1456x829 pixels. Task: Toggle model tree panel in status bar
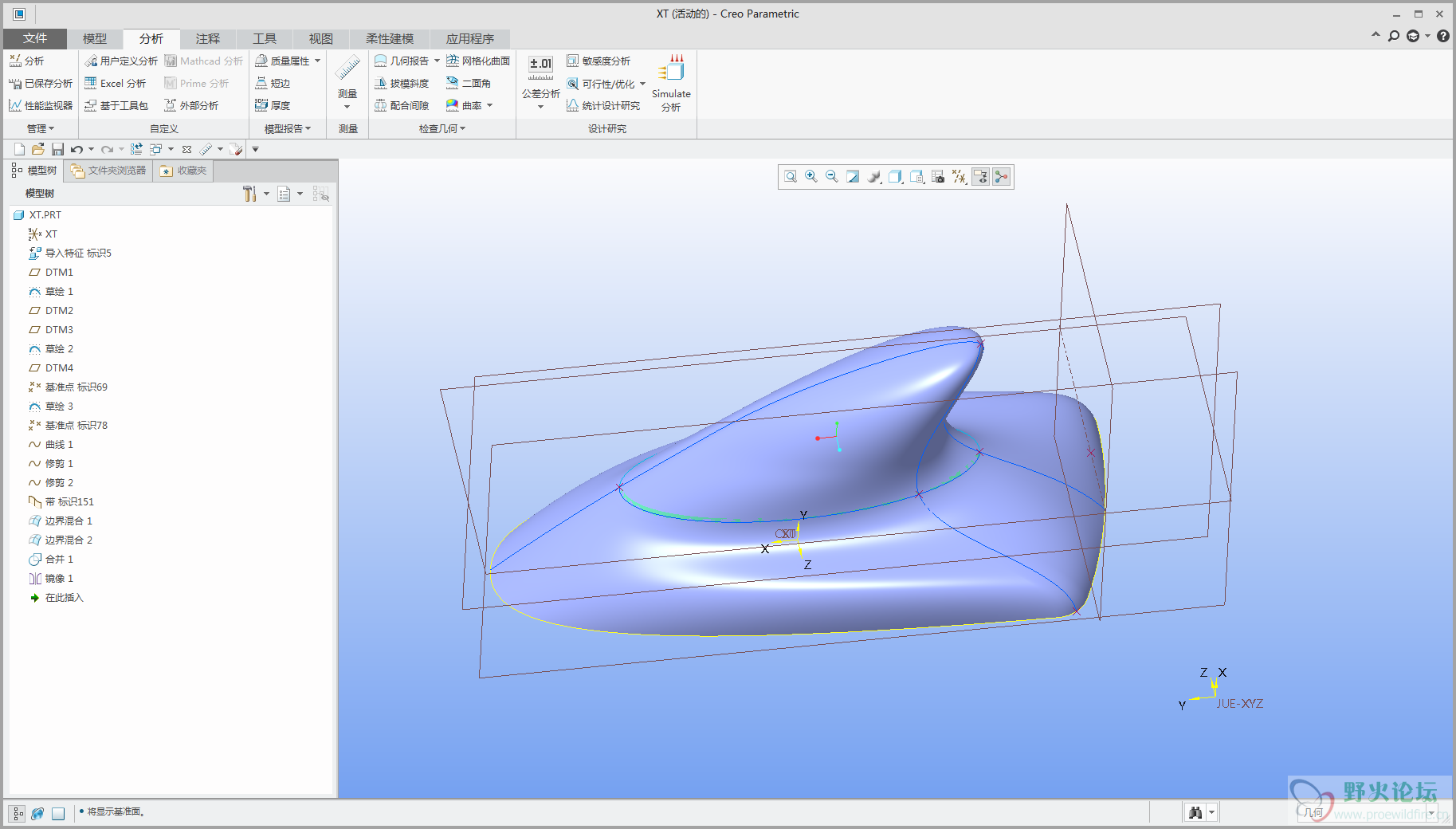click(x=18, y=813)
